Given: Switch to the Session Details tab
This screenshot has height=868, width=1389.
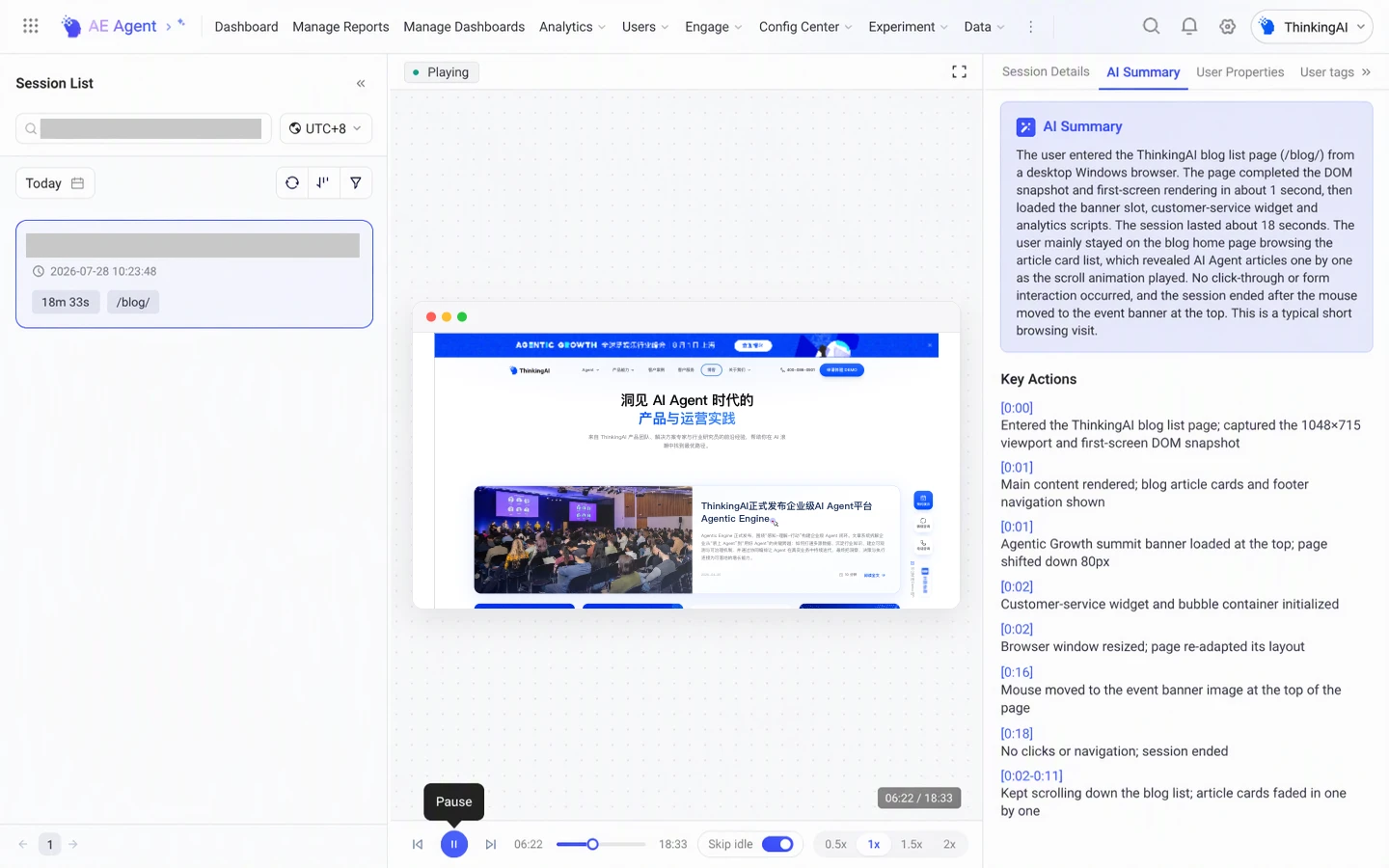Looking at the screenshot, I should [1046, 72].
